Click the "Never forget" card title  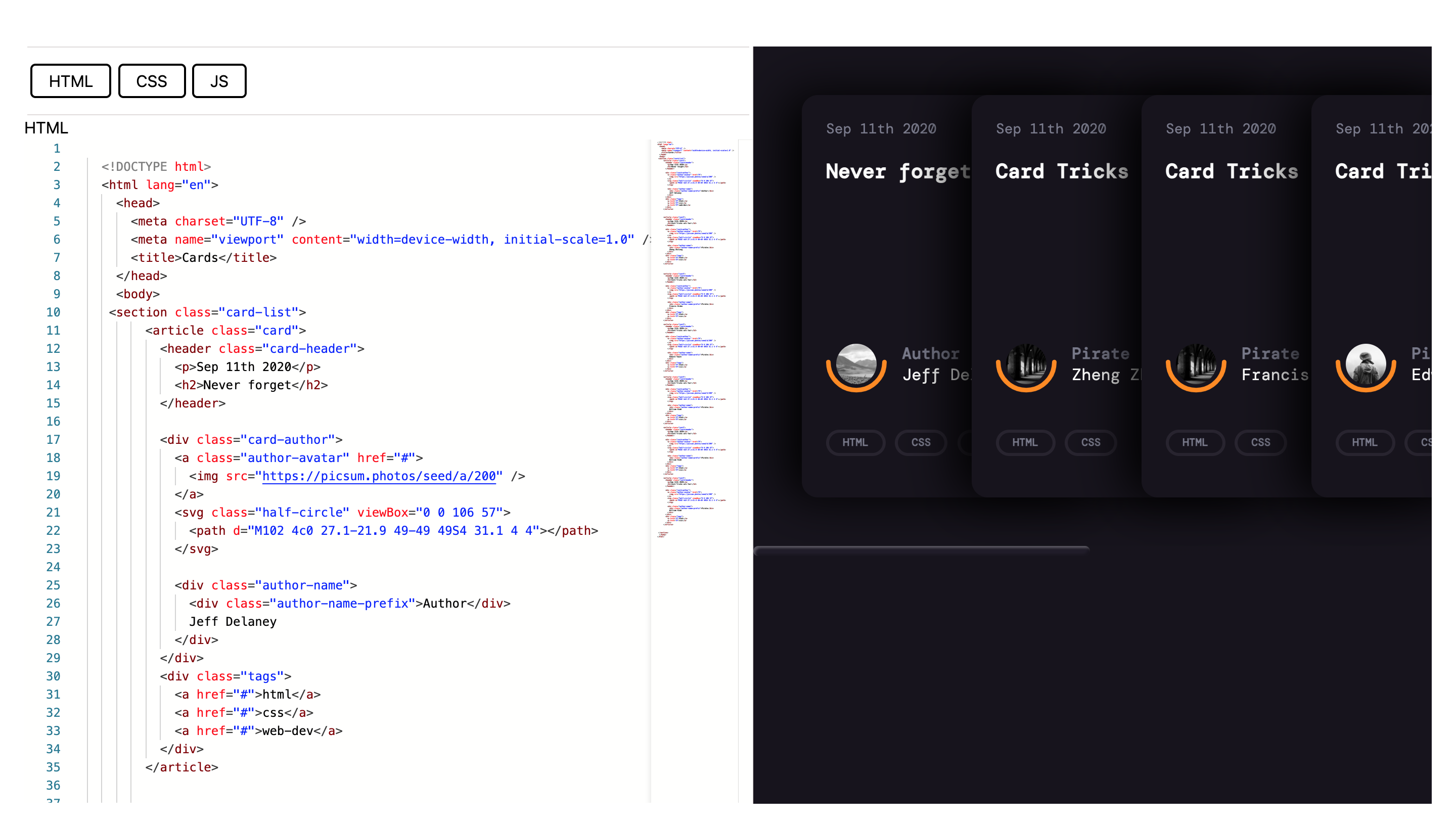coord(897,171)
